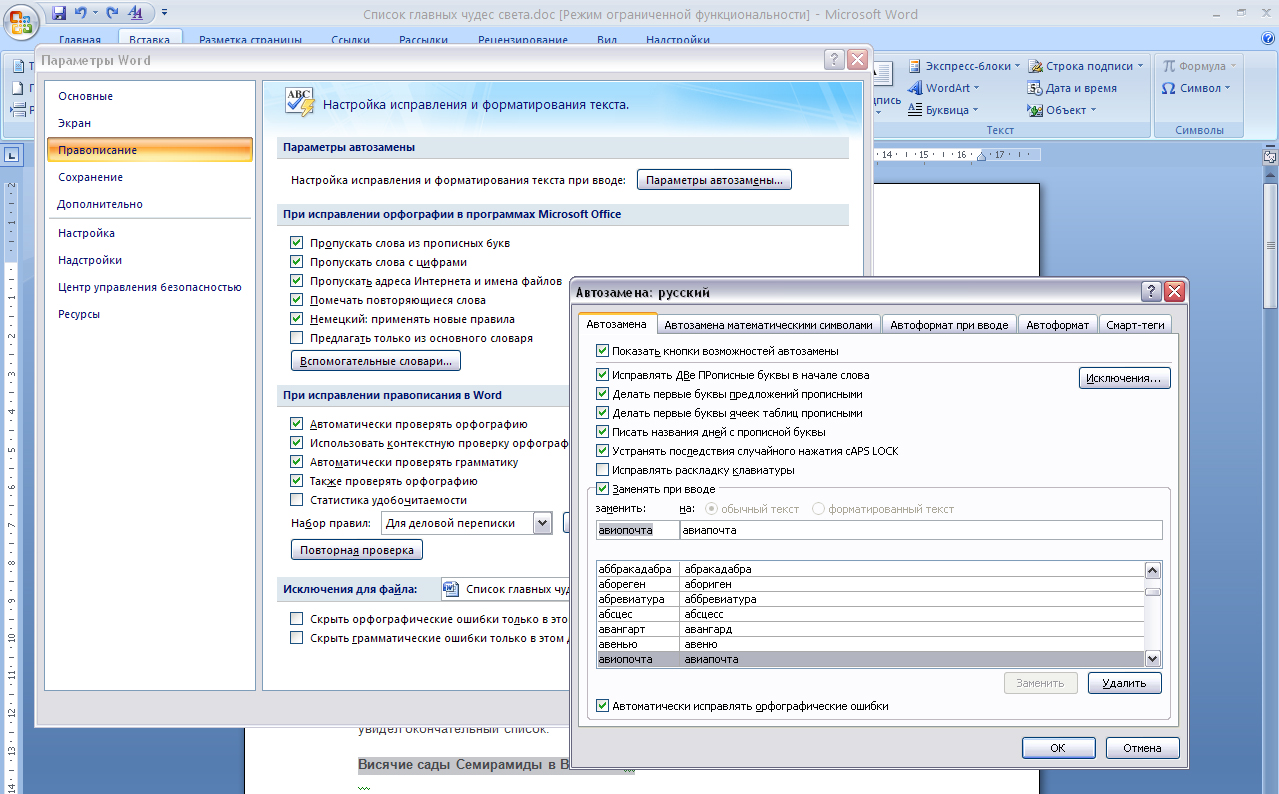Screen dimensions: 1279x794
Task: Click Параметры автозамены button
Action: [714, 180]
